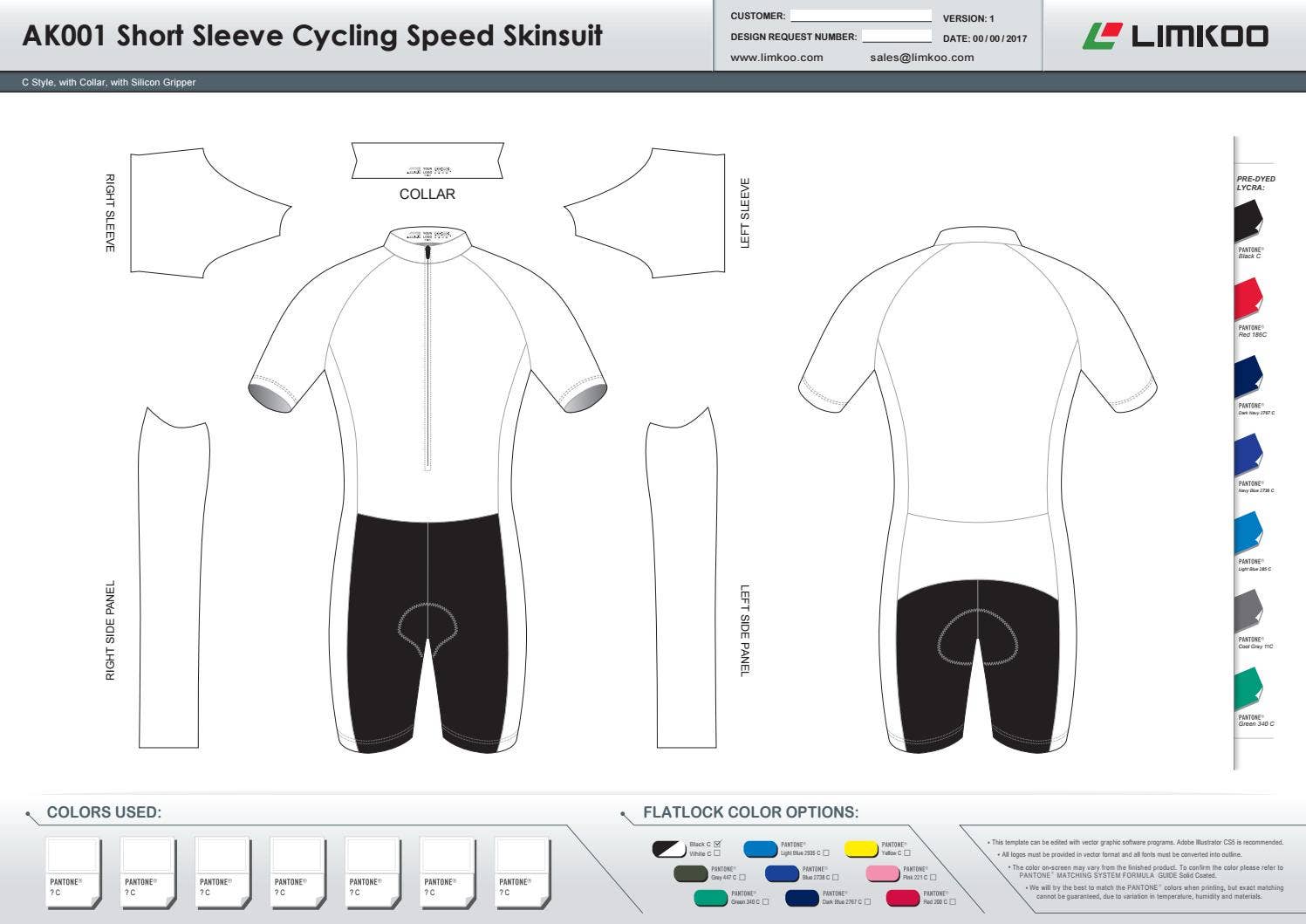Tick the Red 200 C flatlock checkbox
Image resolution: width=1306 pixels, height=924 pixels.
point(953,901)
